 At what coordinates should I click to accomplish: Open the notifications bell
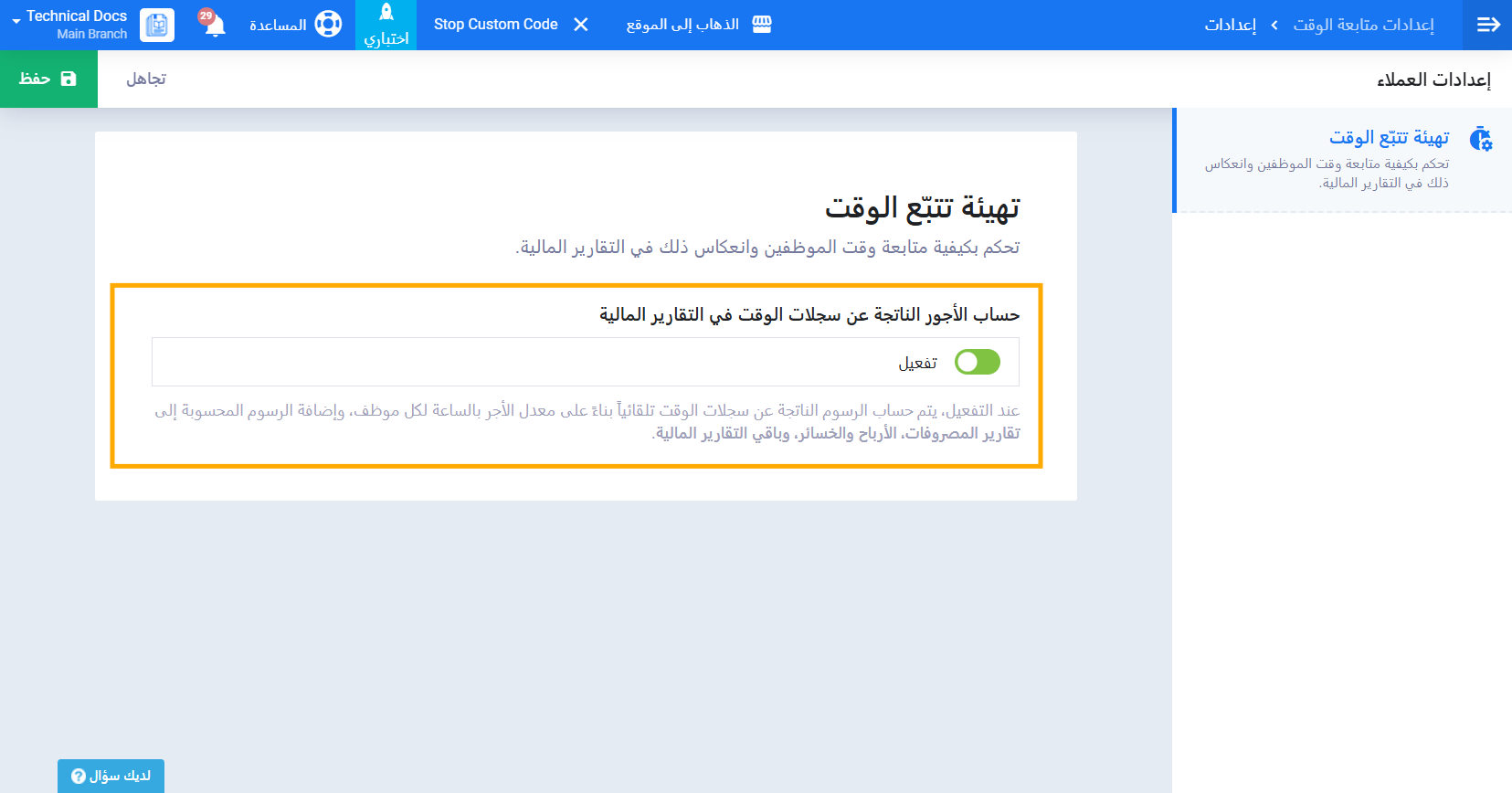click(214, 25)
